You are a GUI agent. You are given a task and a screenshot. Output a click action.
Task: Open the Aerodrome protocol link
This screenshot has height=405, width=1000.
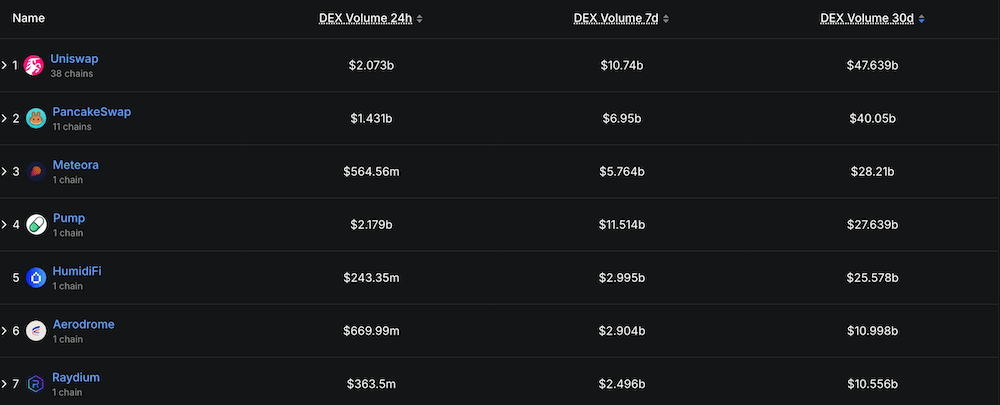83,324
